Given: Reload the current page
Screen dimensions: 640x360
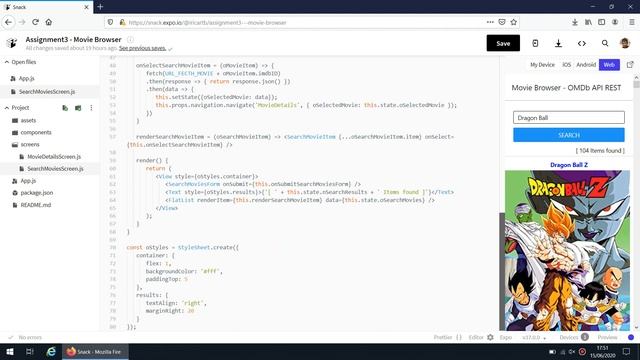Looking at the screenshot, I should tap(36, 22).
